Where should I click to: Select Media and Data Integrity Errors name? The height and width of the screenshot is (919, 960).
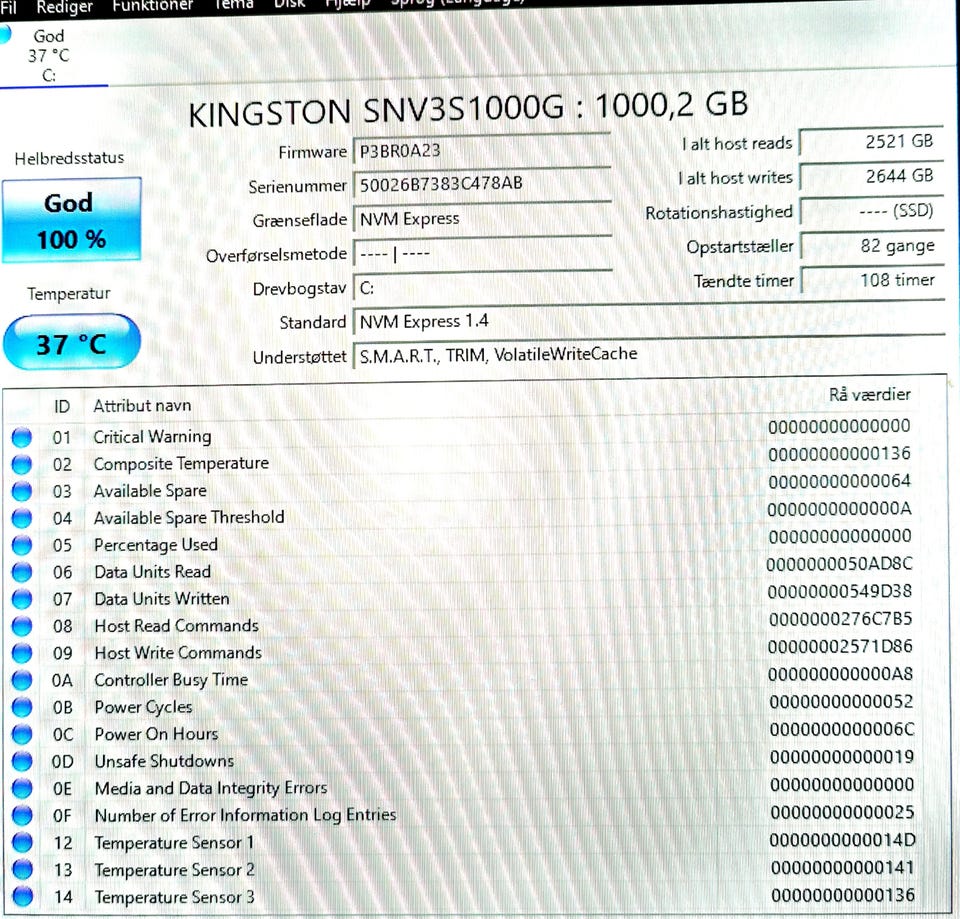click(211, 788)
